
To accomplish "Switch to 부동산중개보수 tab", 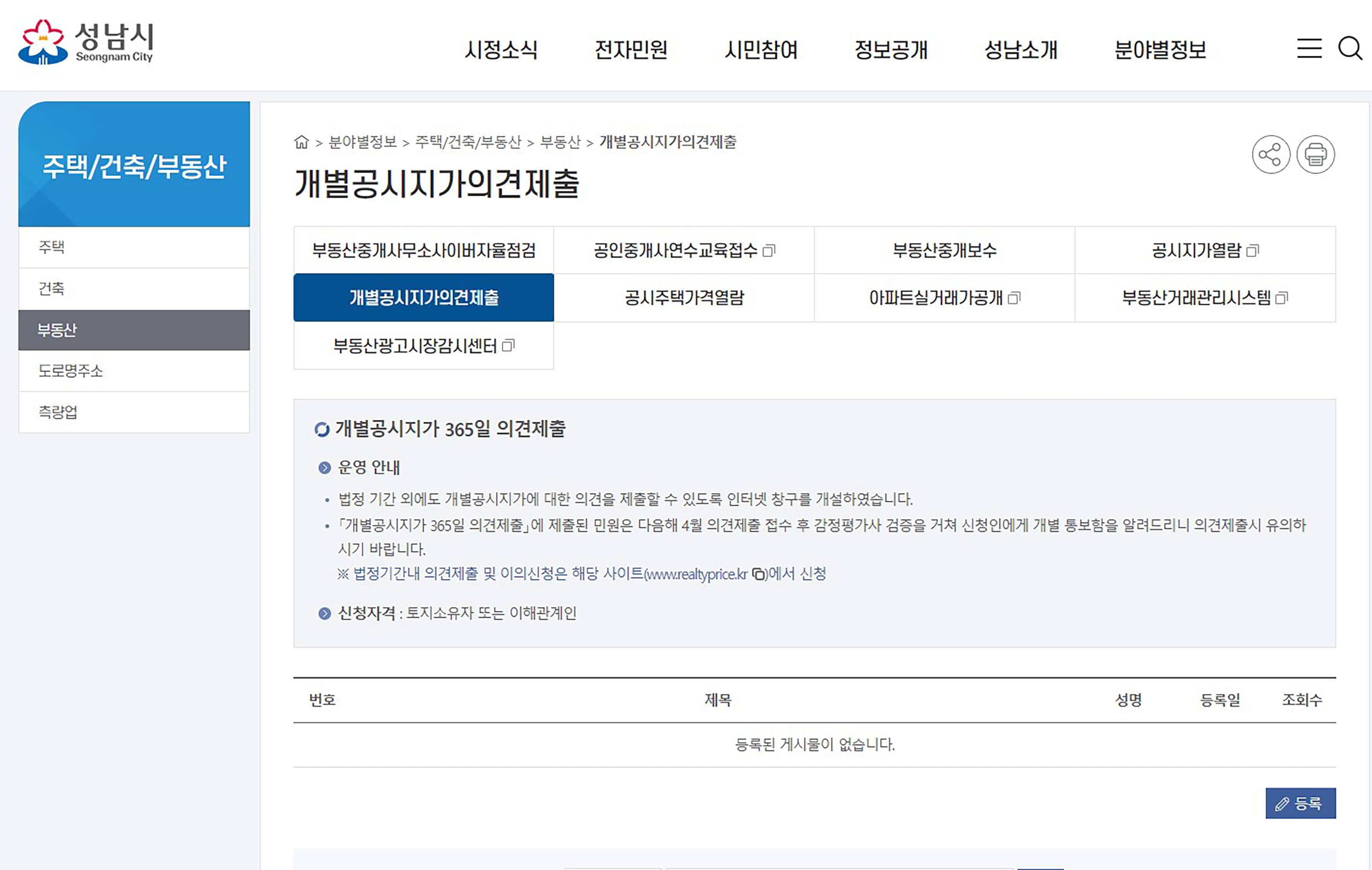I will (x=944, y=250).
